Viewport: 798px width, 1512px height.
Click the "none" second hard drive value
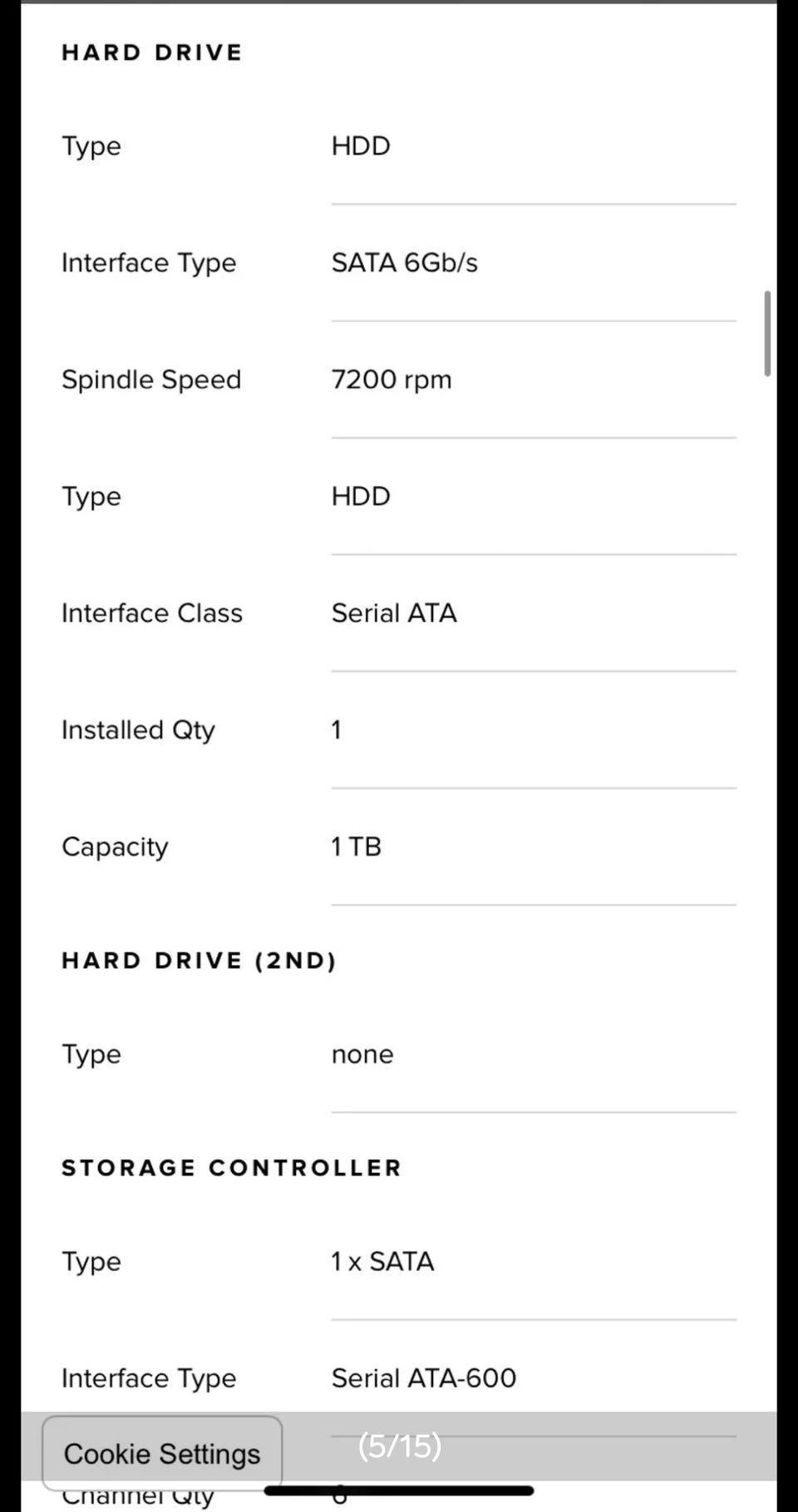pyautogui.click(x=362, y=1054)
